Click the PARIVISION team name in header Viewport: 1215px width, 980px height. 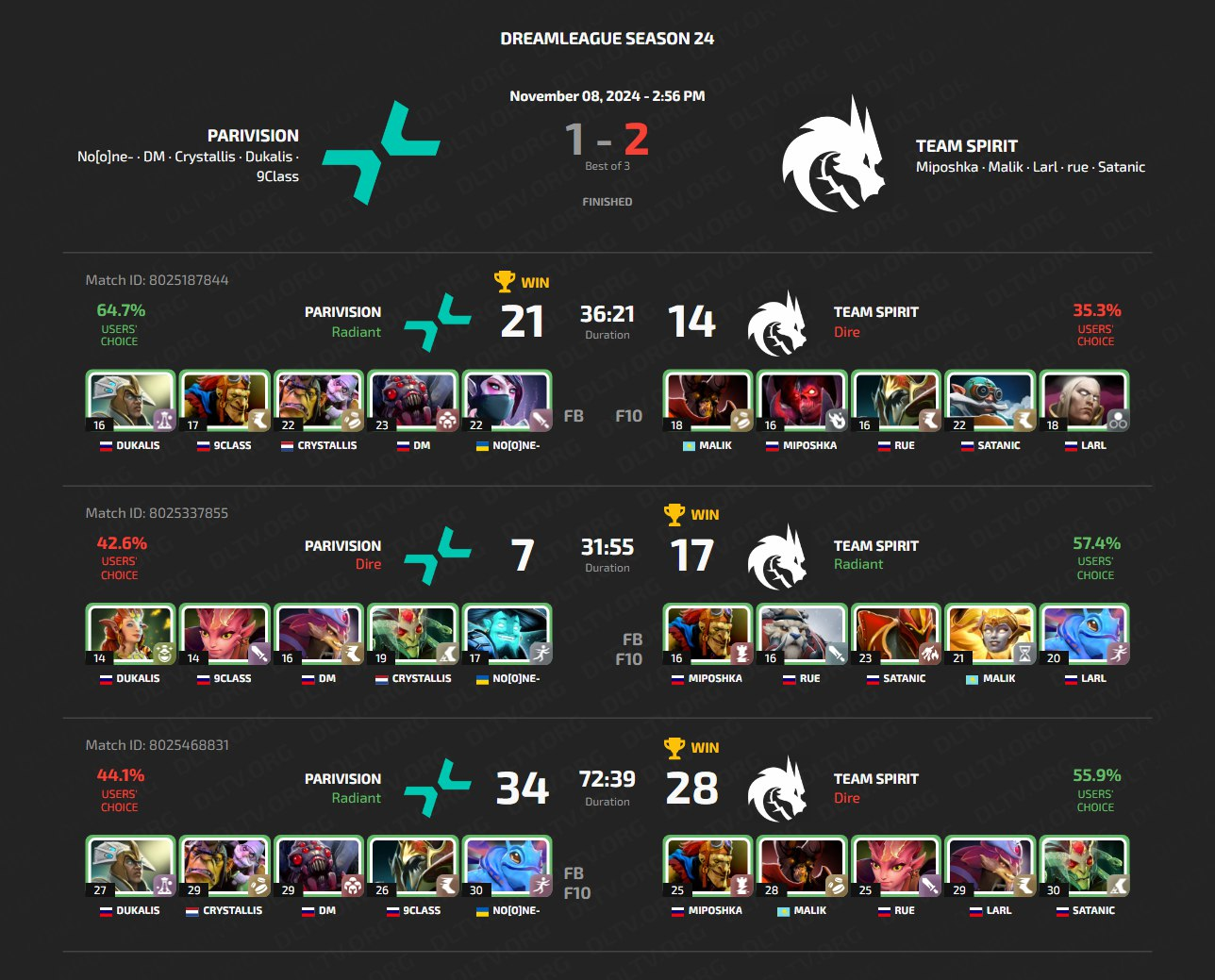tap(253, 136)
